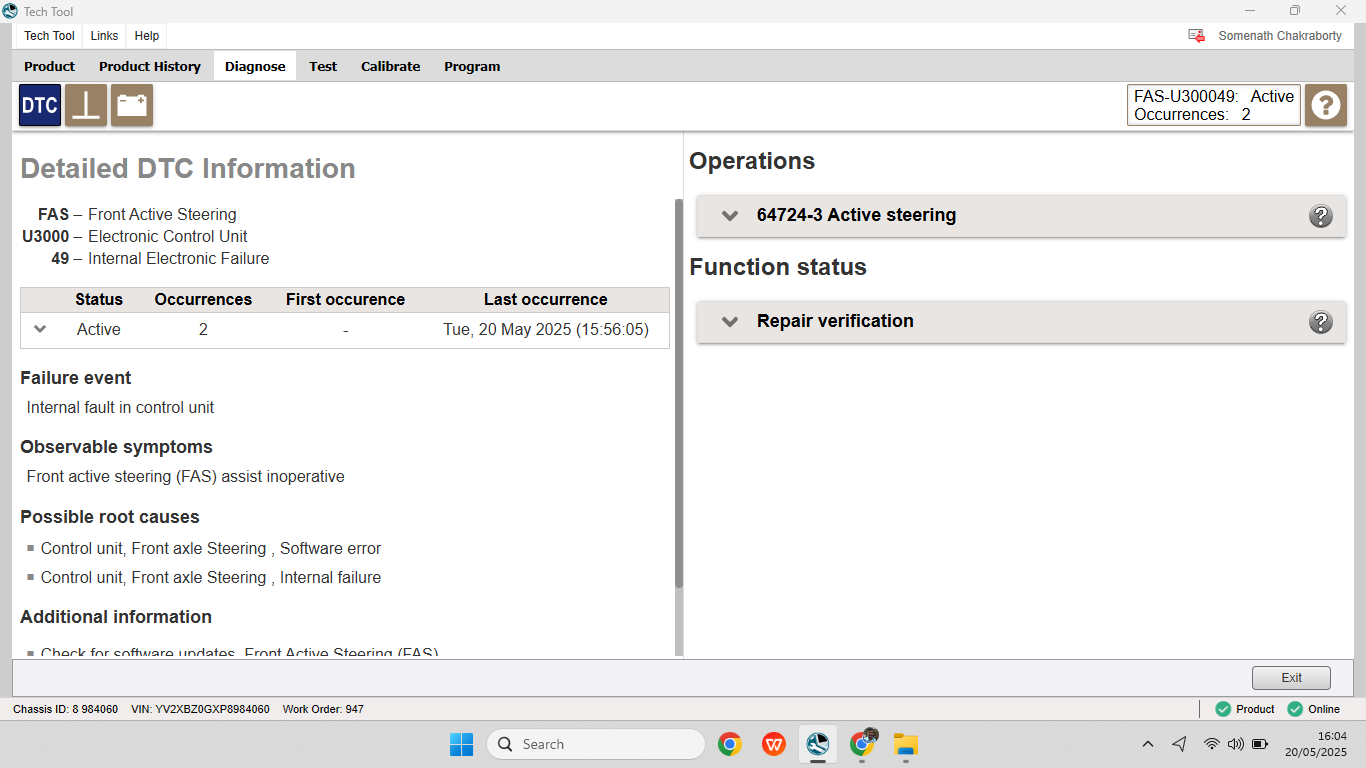Open WPS Office from the taskbar
Image resolution: width=1366 pixels, height=768 pixels.
click(x=773, y=744)
